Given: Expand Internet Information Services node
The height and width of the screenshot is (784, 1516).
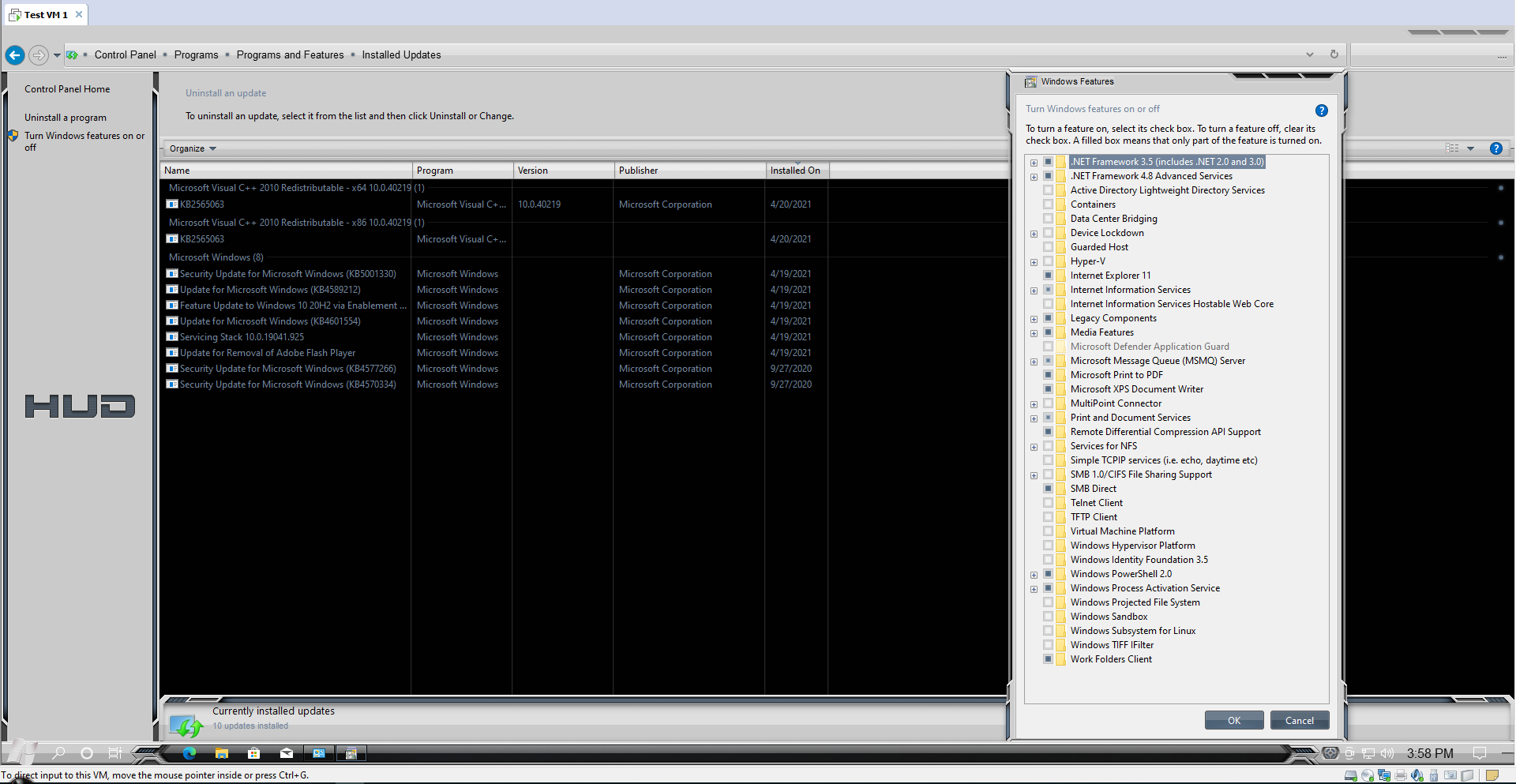Looking at the screenshot, I should coord(1034,291).
